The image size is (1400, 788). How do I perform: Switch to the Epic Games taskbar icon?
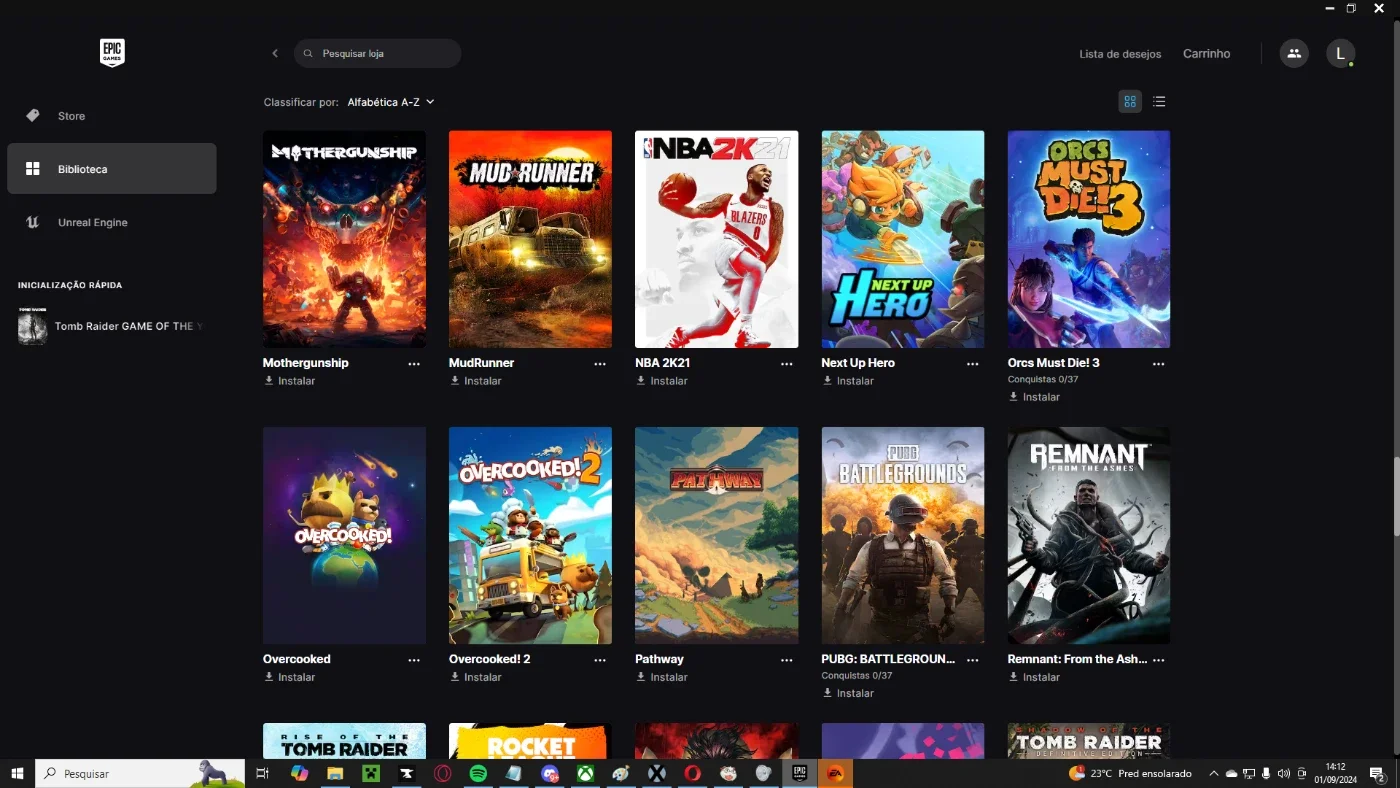click(x=799, y=773)
